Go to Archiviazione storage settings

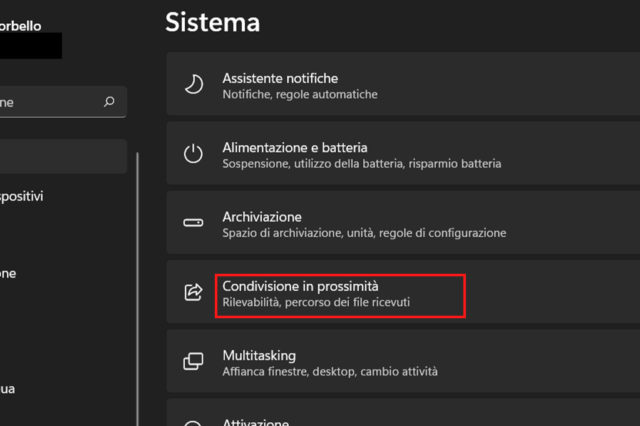400,223
